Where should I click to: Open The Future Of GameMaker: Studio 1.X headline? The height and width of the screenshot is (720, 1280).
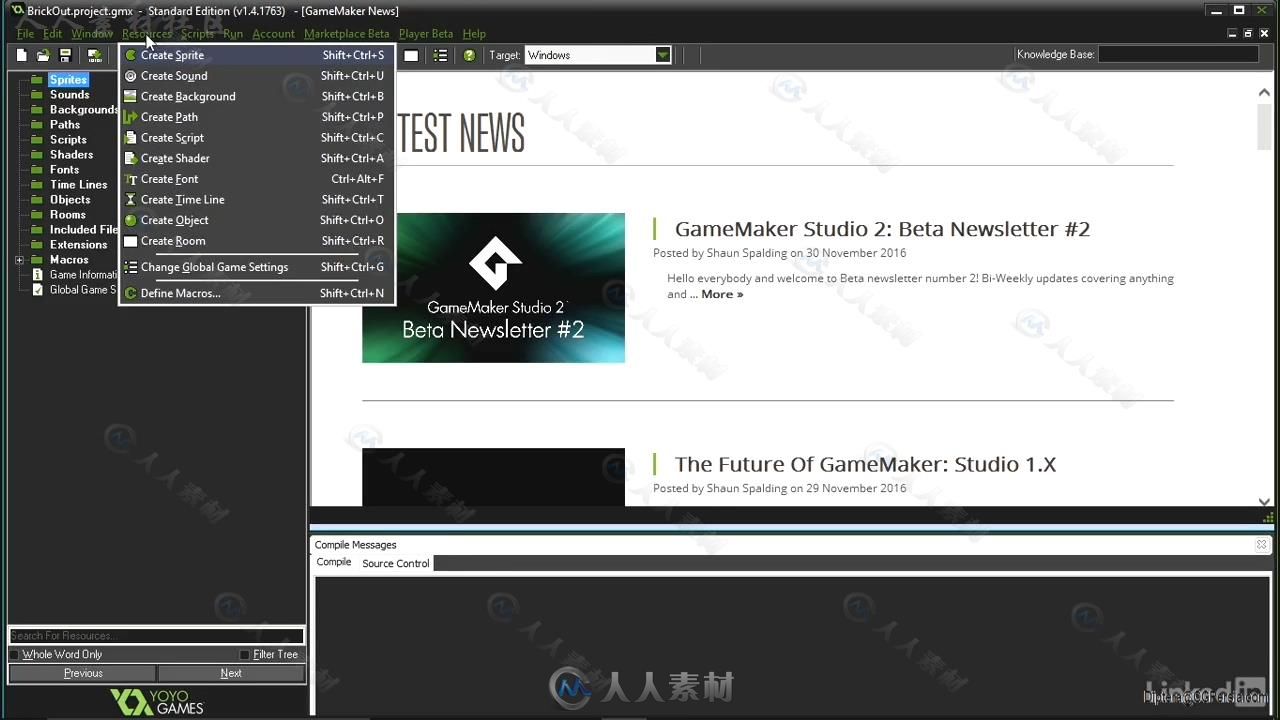point(865,464)
